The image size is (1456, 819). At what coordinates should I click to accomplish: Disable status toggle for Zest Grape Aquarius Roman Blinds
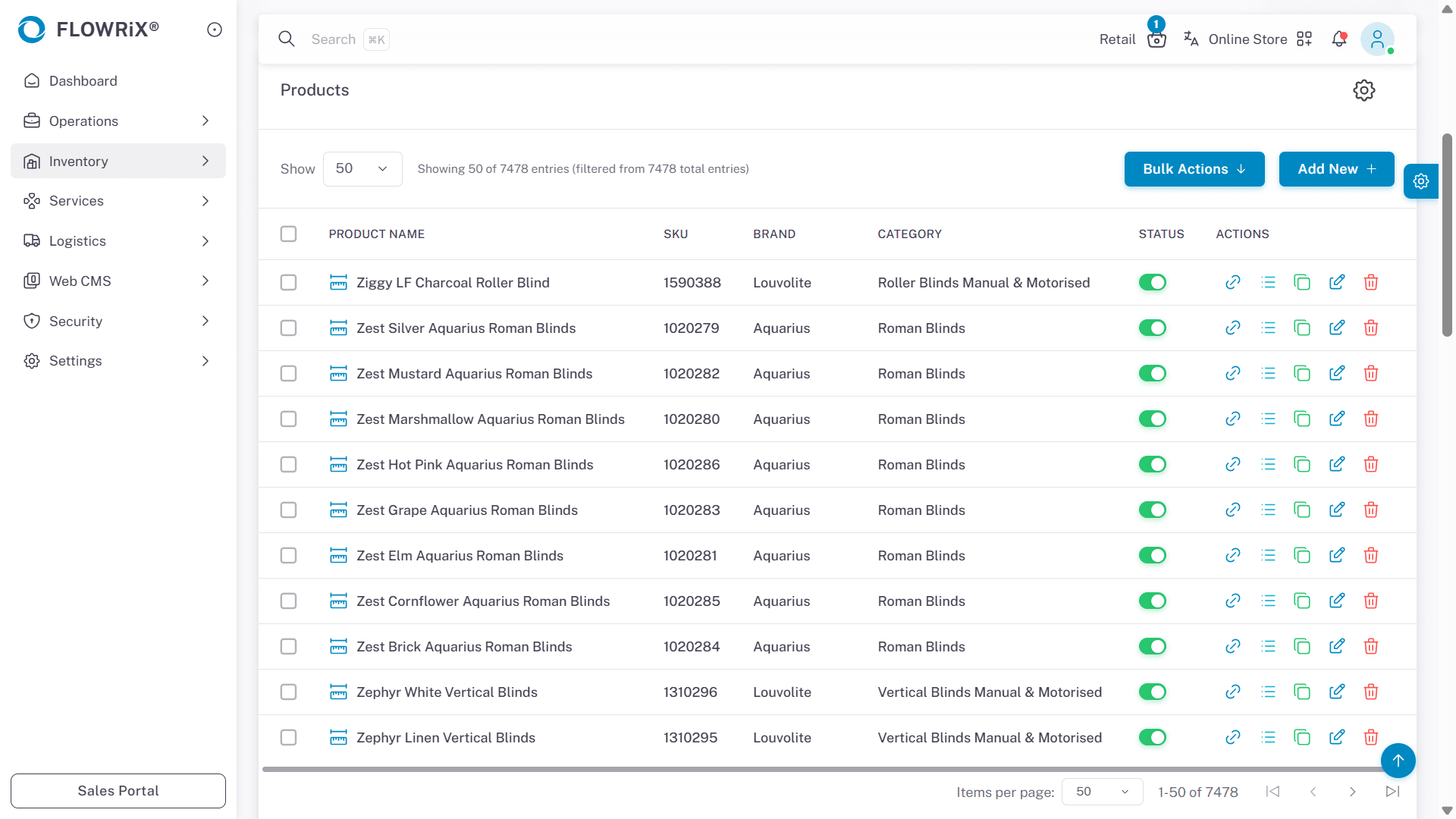(x=1152, y=510)
